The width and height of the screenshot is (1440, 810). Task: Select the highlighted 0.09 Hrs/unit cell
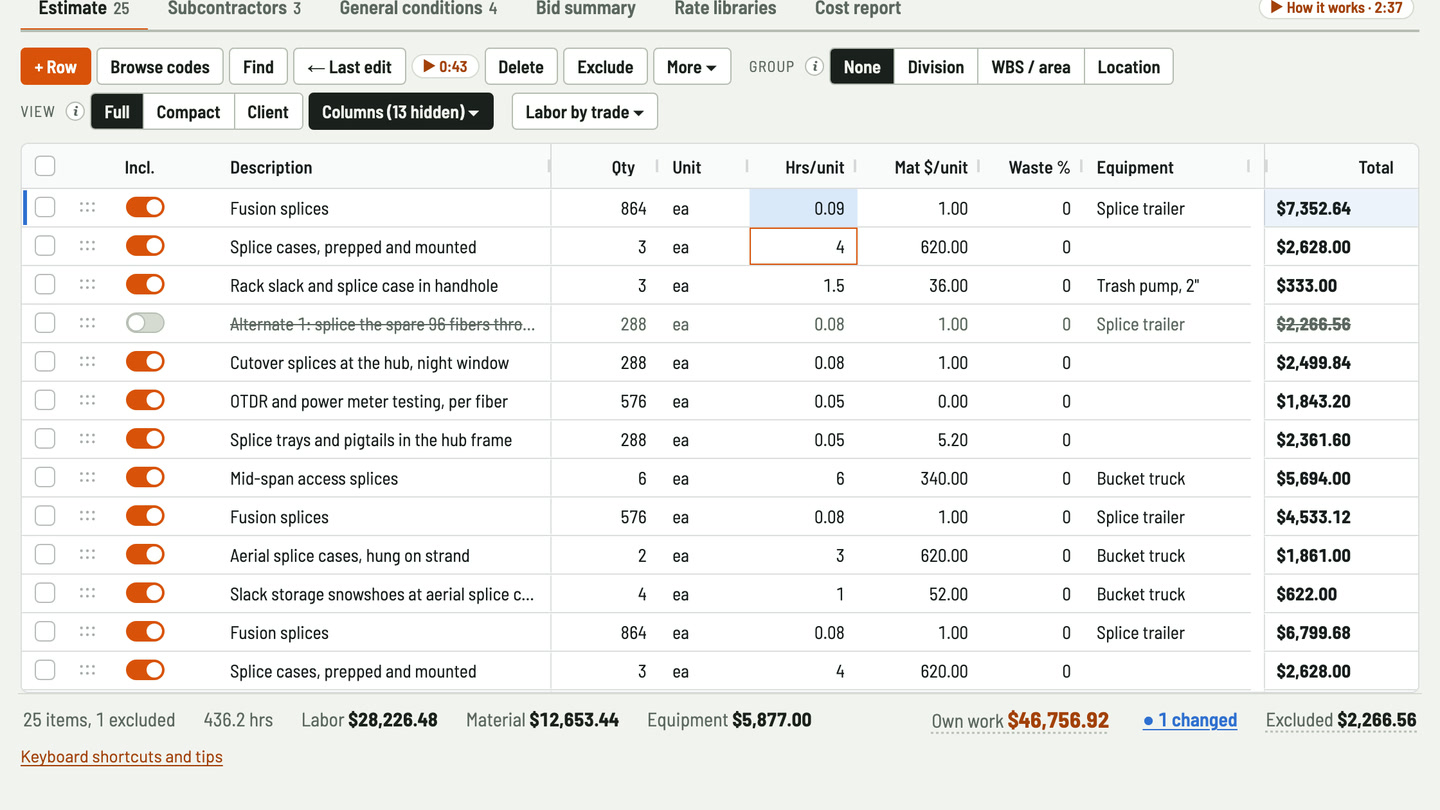coord(803,208)
